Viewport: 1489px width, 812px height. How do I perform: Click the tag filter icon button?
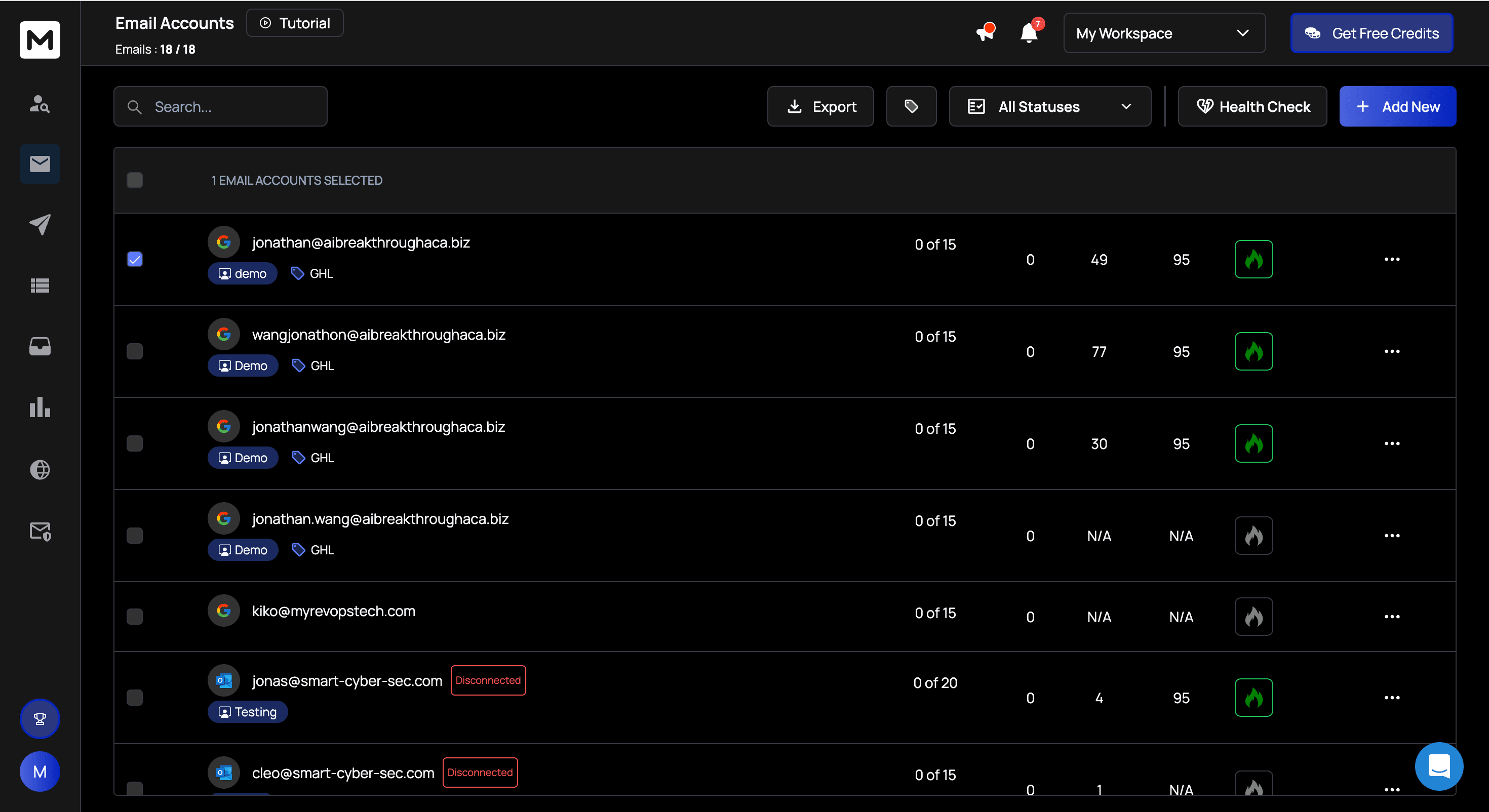[x=911, y=106]
